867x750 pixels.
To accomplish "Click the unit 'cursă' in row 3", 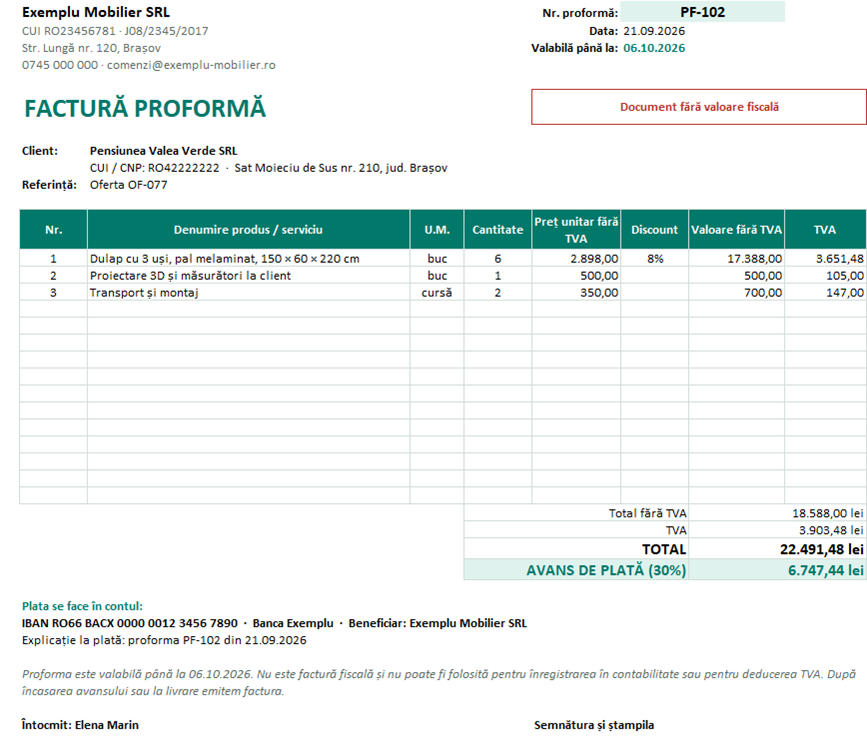I will coord(437,293).
